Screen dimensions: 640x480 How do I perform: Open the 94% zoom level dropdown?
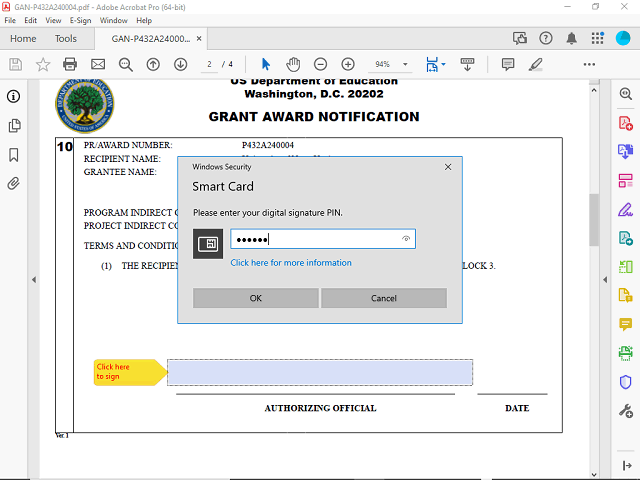click(x=405, y=64)
